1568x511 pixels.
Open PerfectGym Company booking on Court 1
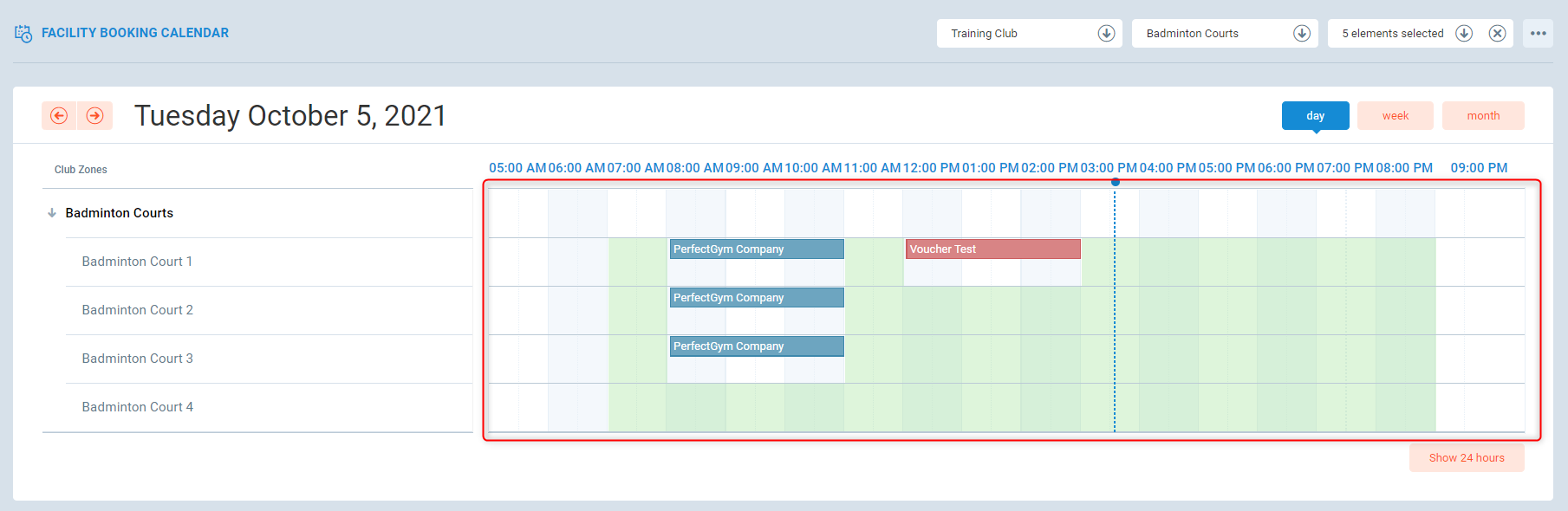click(x=756, y=249)
